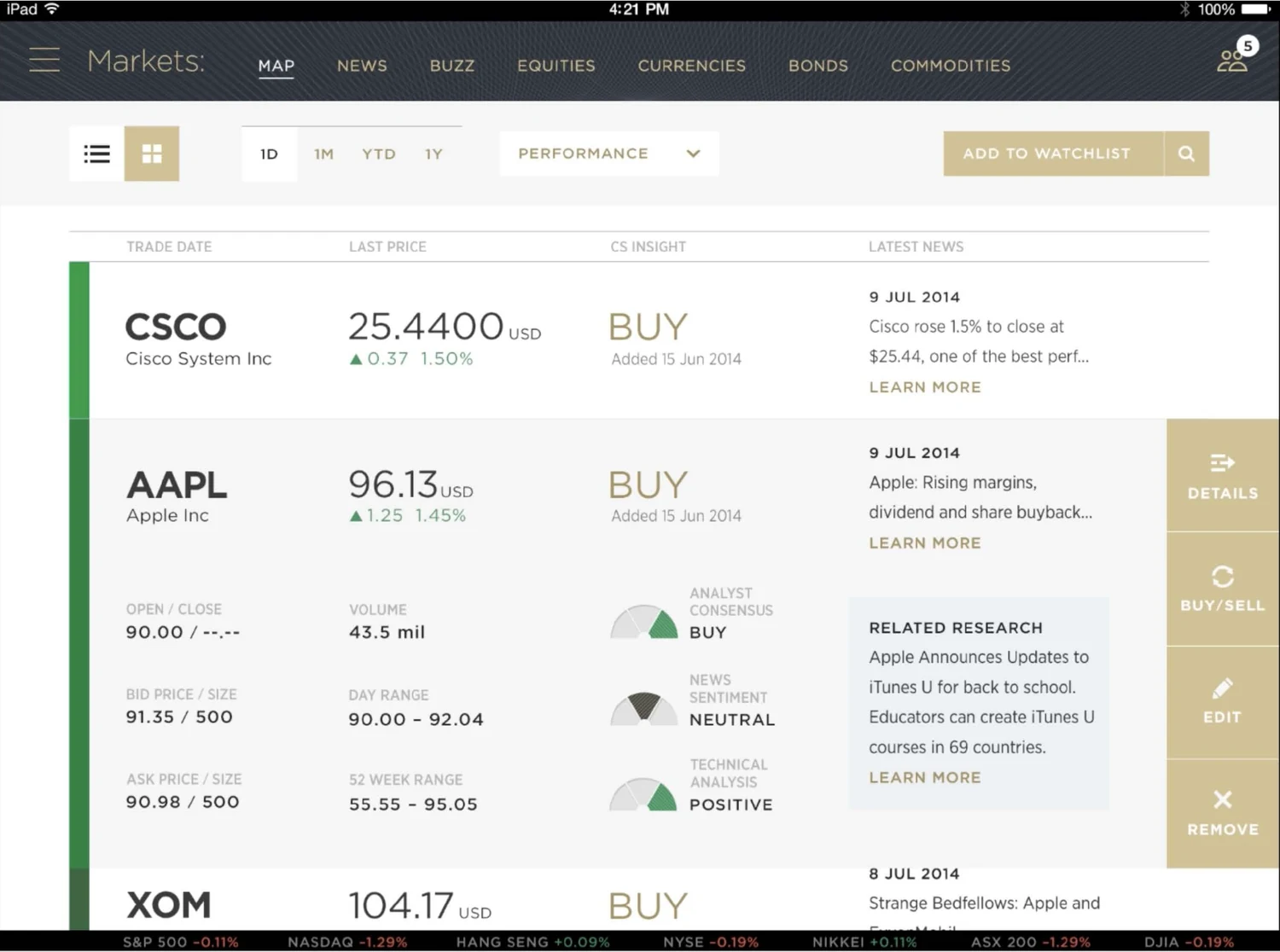Select the 1Y time range
1280x952 pixels.
(433, 154)
